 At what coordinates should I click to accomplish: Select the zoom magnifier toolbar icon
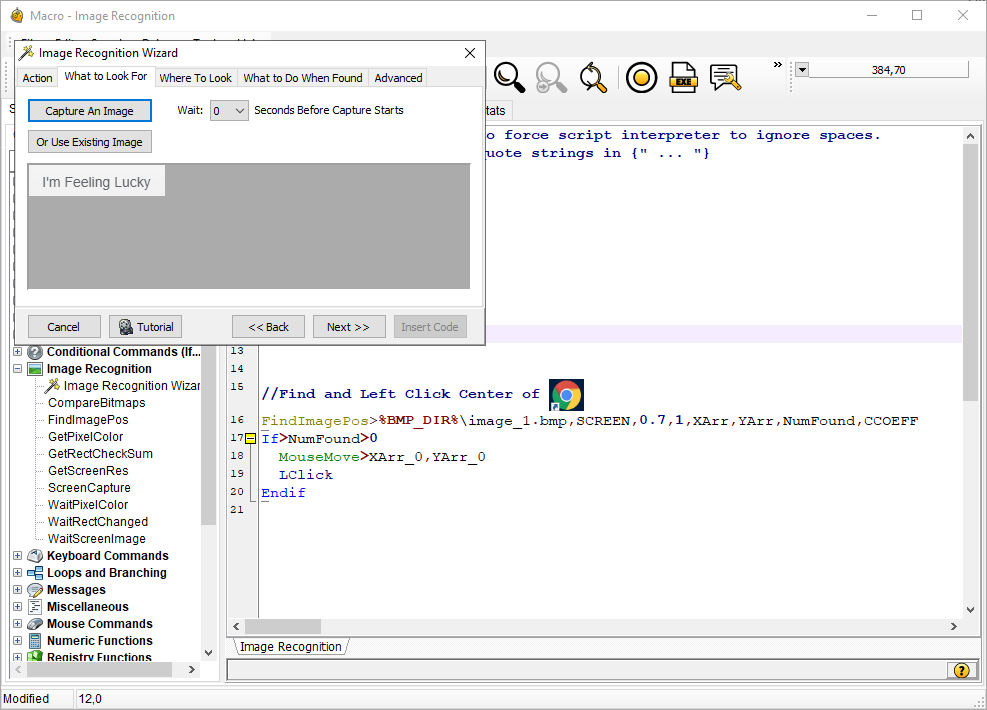pos(509,77)
